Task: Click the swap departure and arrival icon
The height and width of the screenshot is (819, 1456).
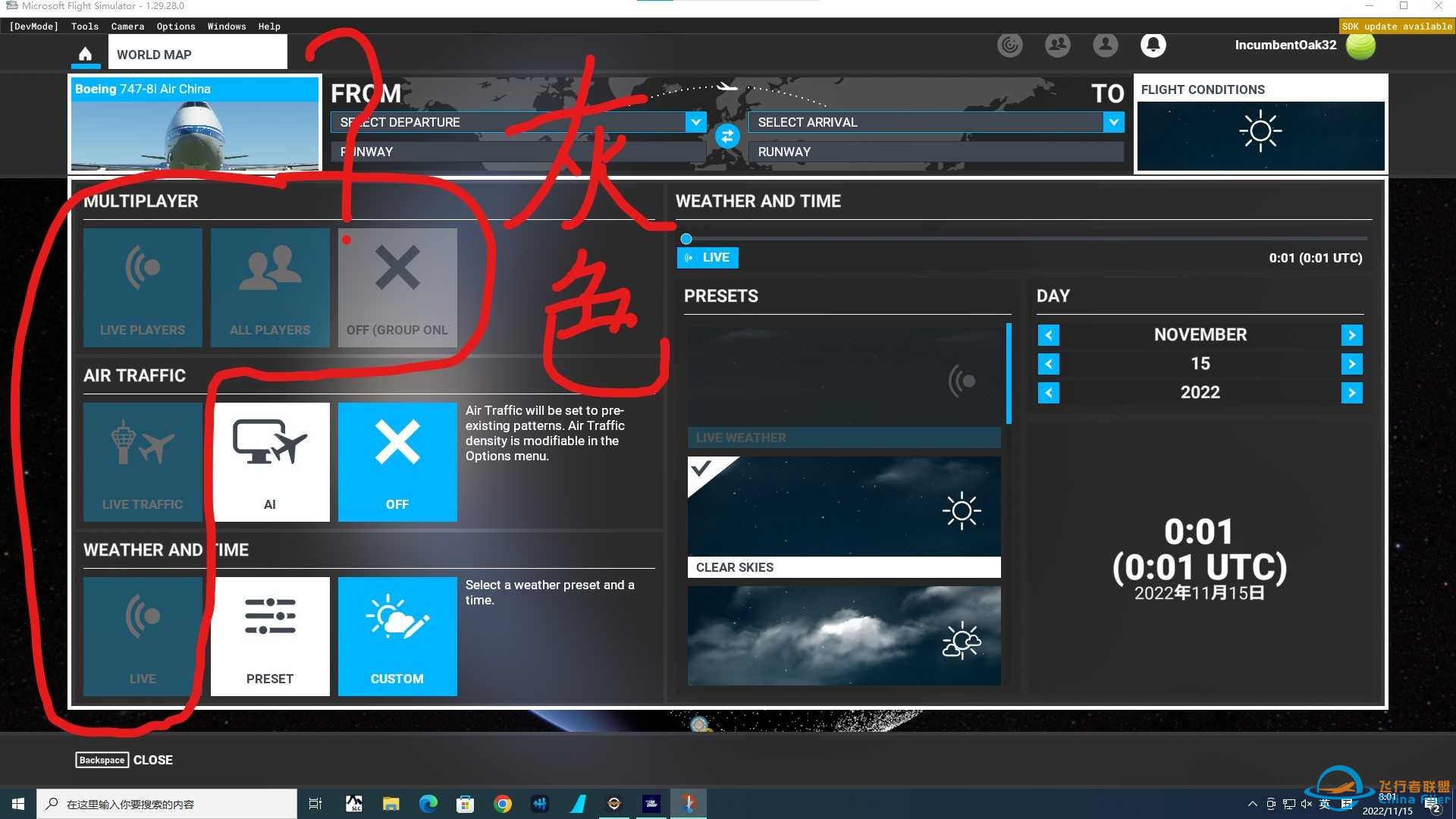Action: tap(726, 135)
